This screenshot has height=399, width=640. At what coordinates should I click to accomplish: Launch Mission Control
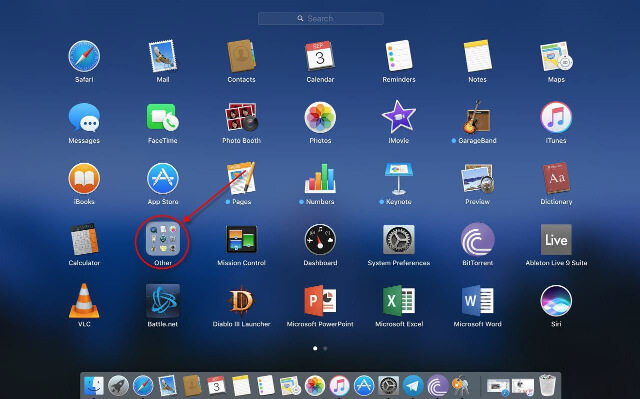pos(241,239)
